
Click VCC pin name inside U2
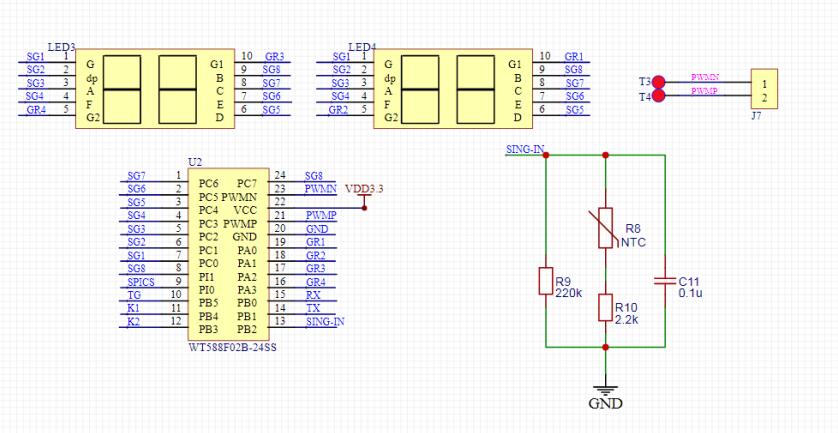click(245, 210)
